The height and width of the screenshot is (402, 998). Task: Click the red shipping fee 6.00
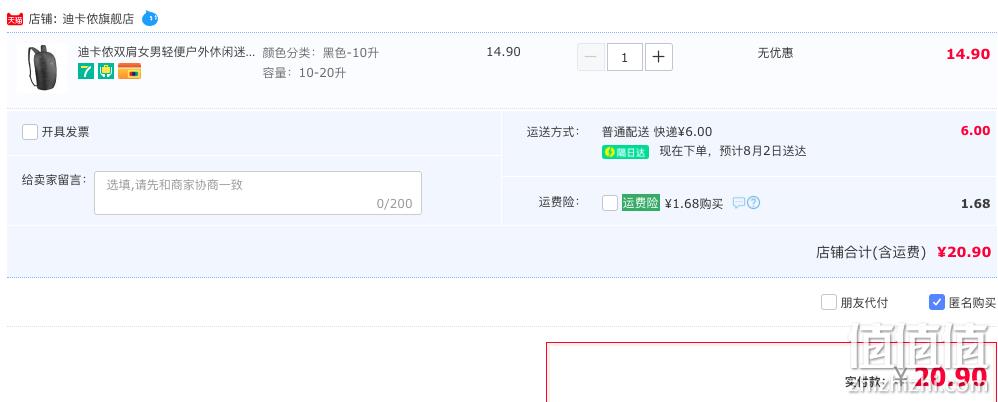click(x=975, y=130)
